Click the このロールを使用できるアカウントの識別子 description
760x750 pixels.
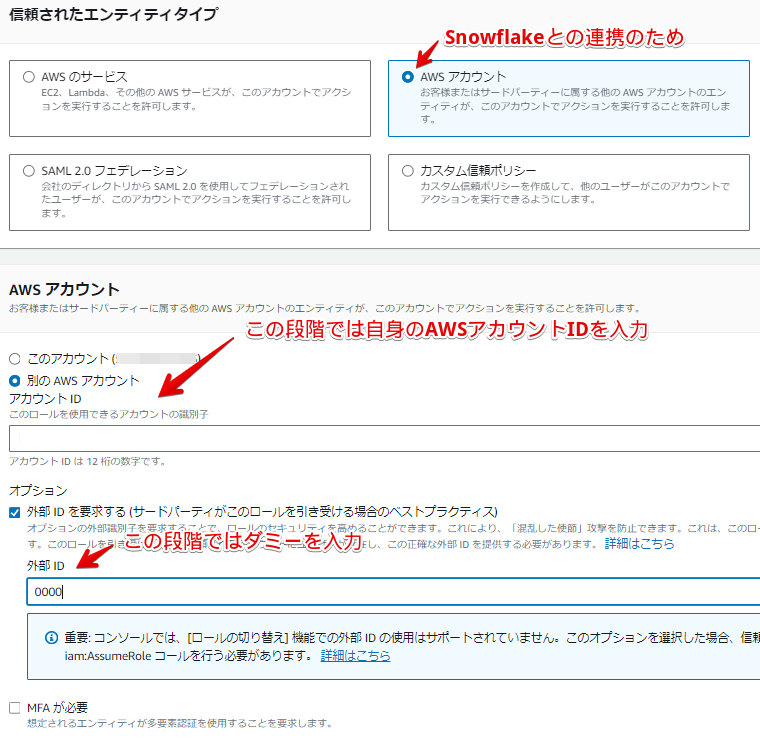click(109, 415)
